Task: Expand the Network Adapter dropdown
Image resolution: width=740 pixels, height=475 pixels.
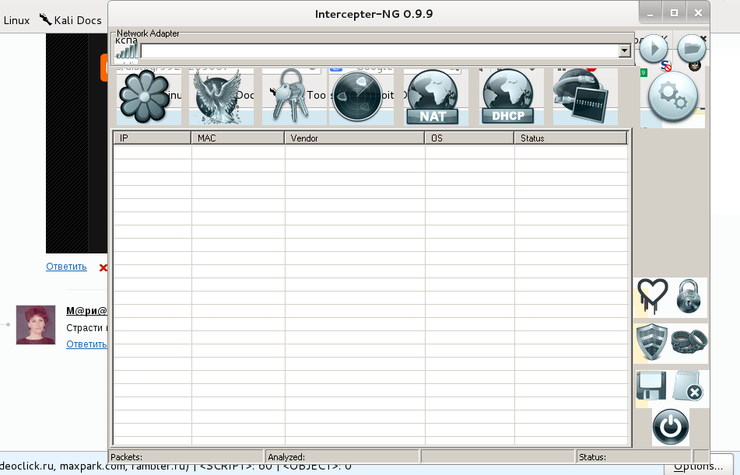Action: [624, 50]
